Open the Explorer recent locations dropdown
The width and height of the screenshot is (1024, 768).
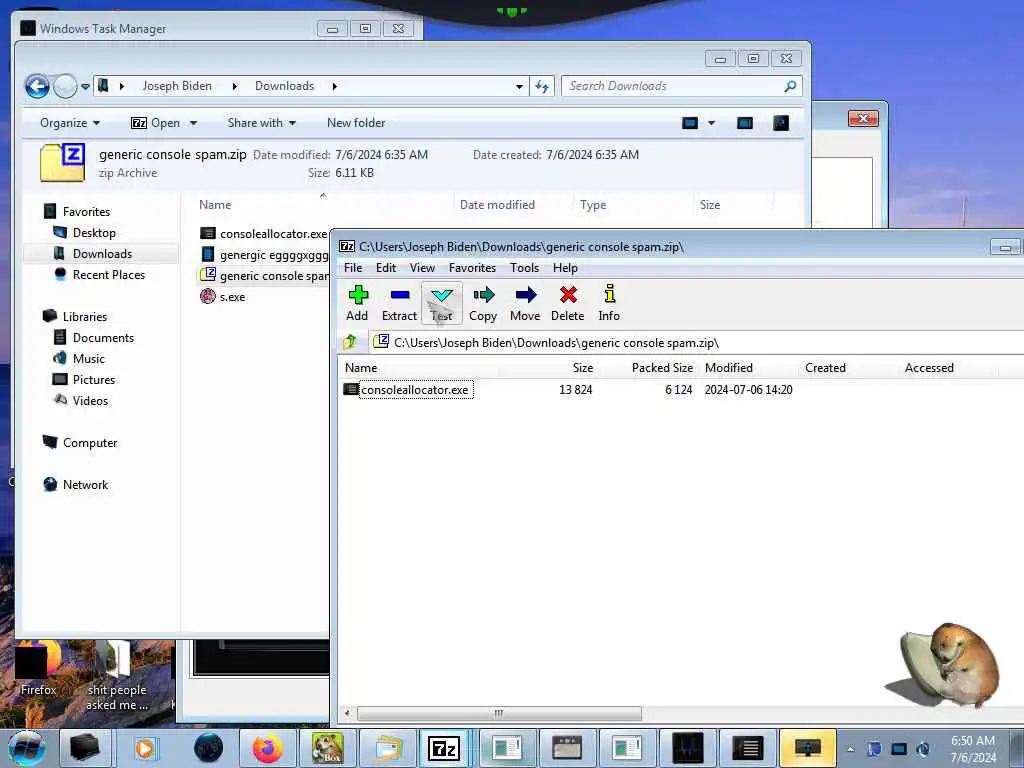coord(86,86)
